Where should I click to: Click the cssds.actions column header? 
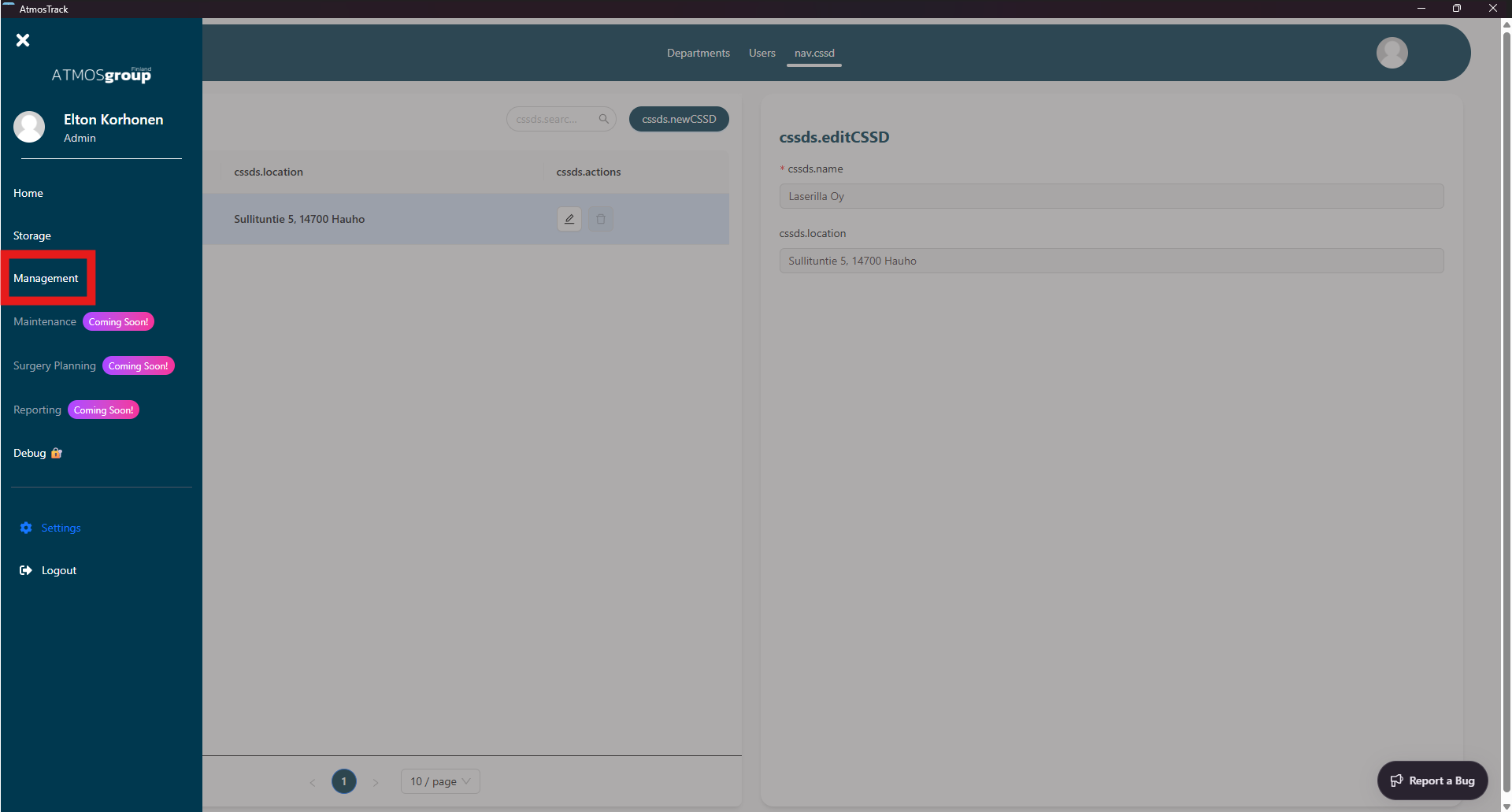pyautogui.click(x=588, y=172)
